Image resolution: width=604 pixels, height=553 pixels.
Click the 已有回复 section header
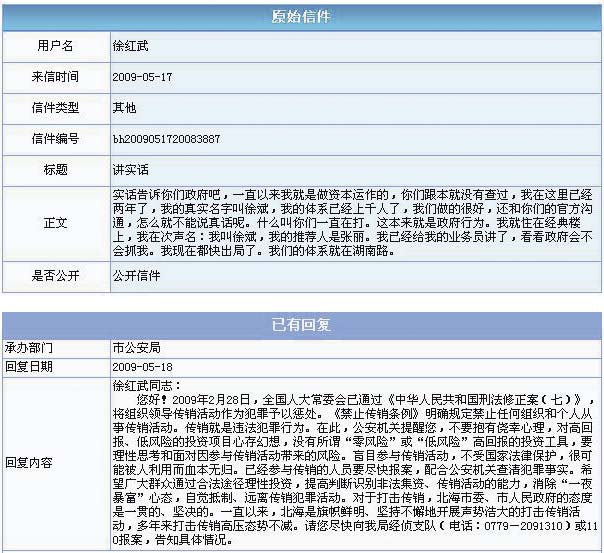(x=302, y=326)
